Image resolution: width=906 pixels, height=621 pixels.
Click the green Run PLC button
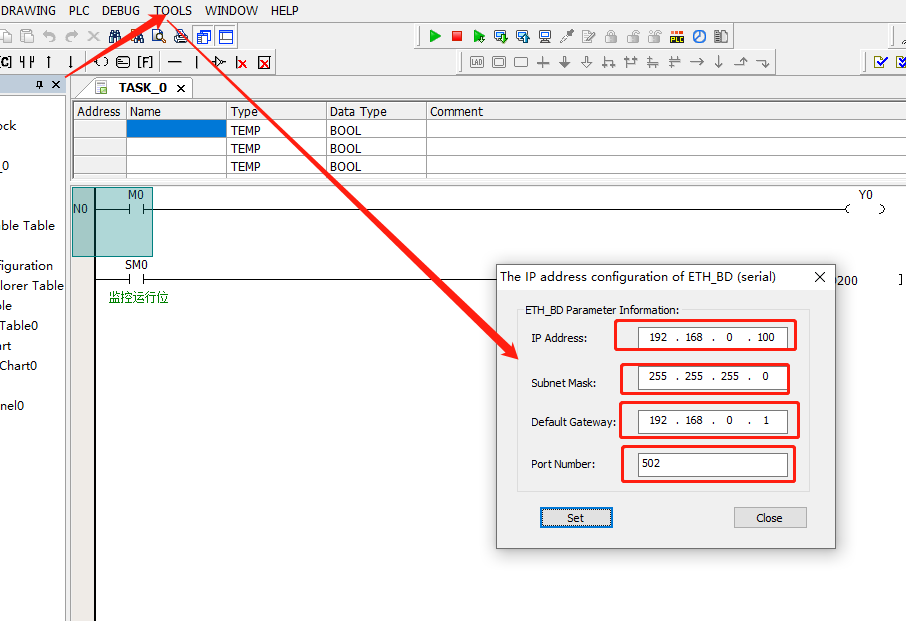point(435,36)
